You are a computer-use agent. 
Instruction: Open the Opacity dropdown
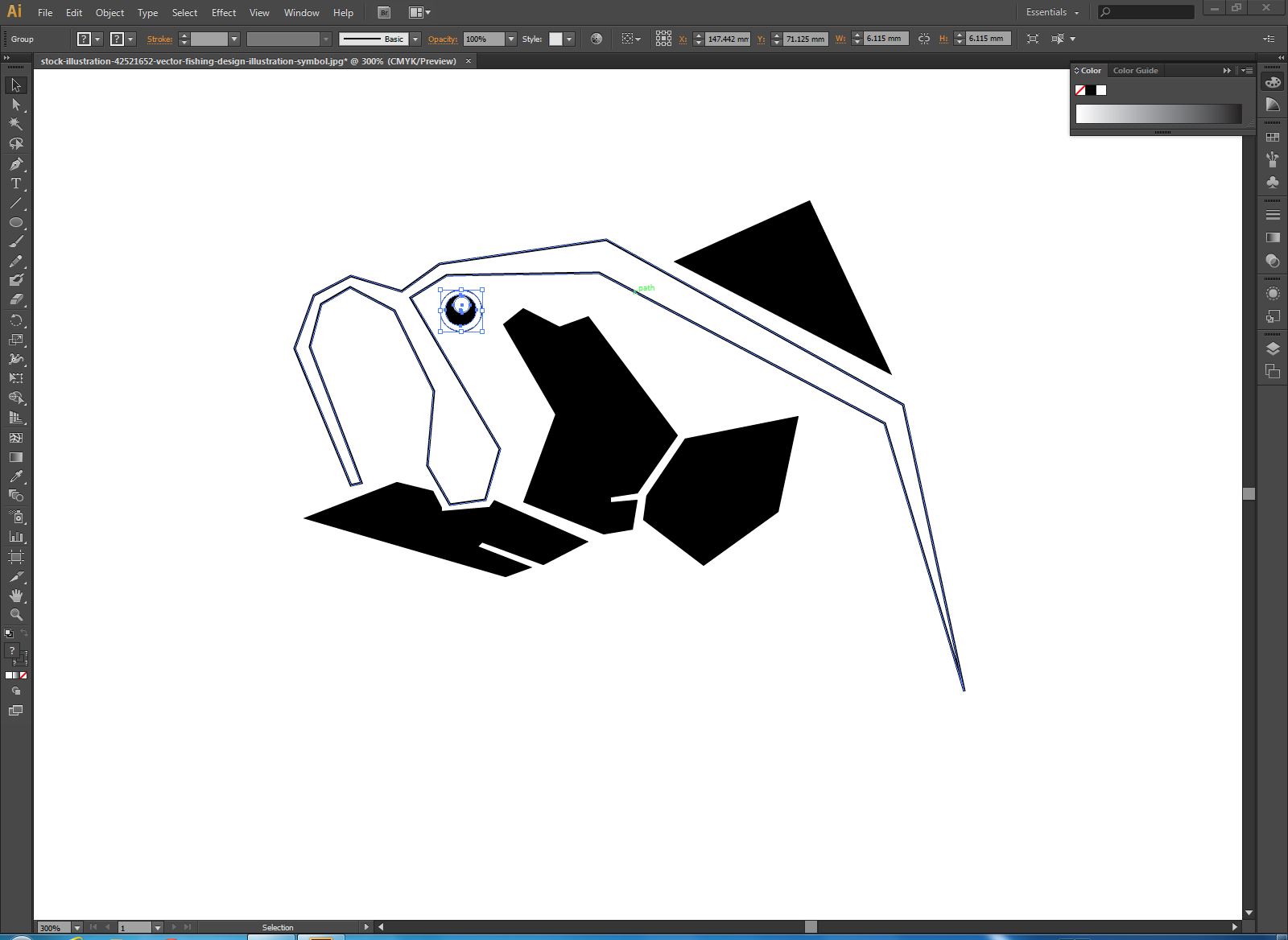tap(510, 39)
